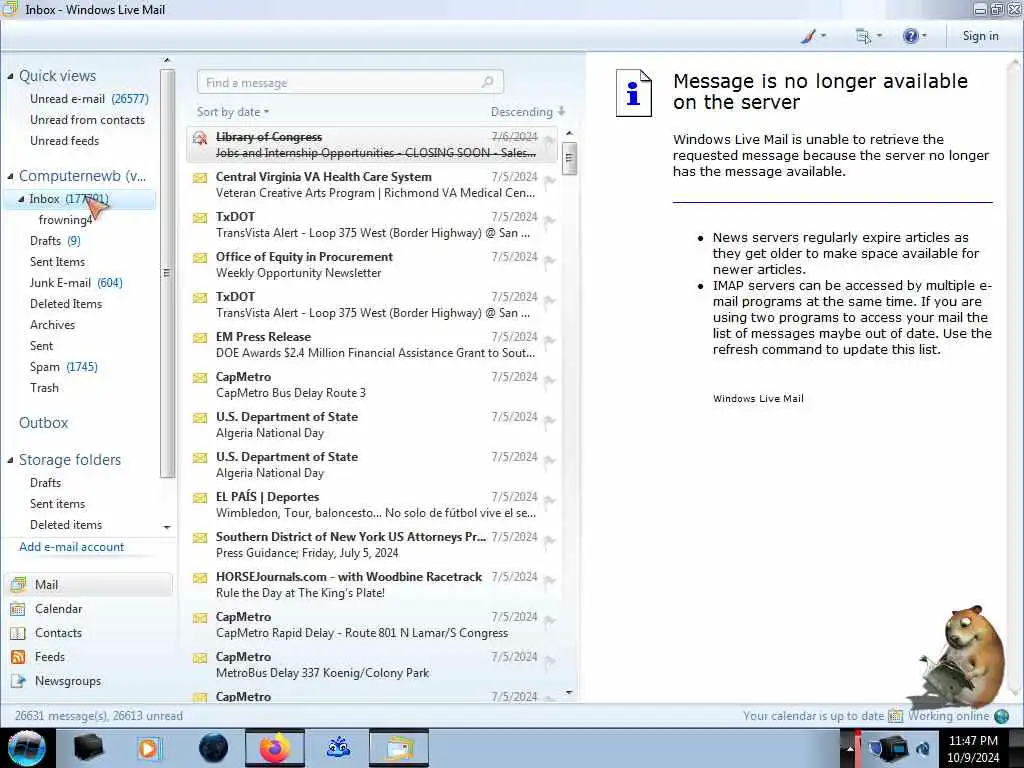
Task: Click the search magnifier in Find a message
Action: point(487,82)
